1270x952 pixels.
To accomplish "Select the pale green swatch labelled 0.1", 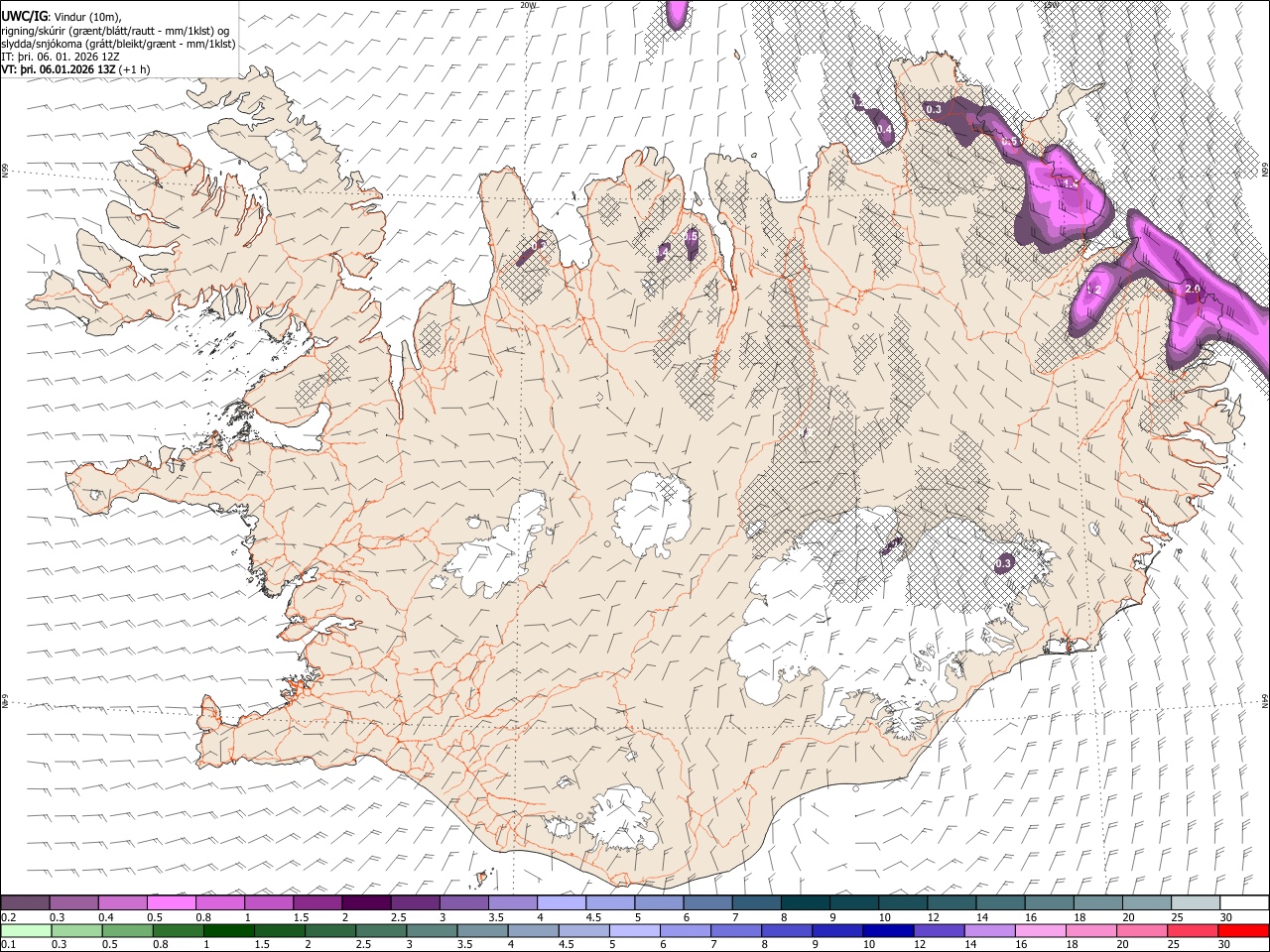I will tap(26, 930).
